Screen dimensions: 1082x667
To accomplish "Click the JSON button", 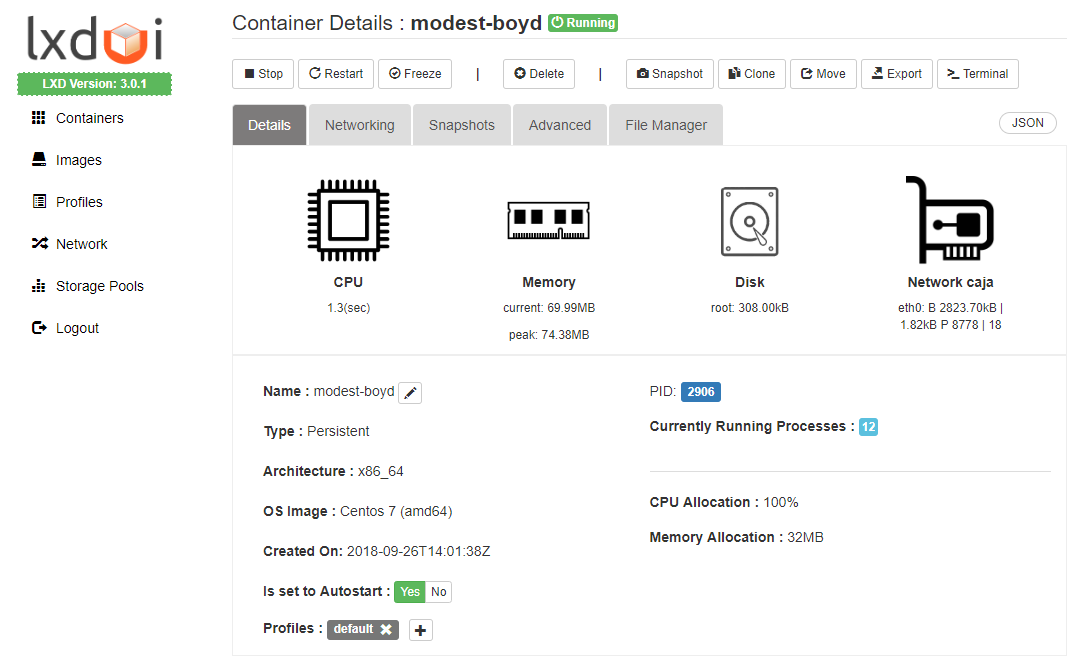I will click(1027, 123).
